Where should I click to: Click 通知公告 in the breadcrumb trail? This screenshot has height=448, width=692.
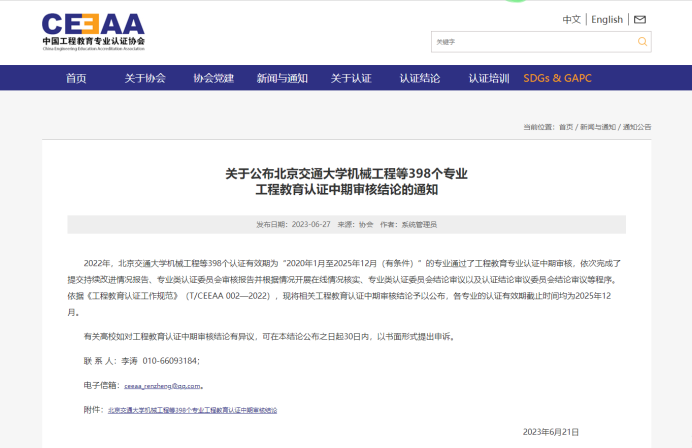point(637,127)
